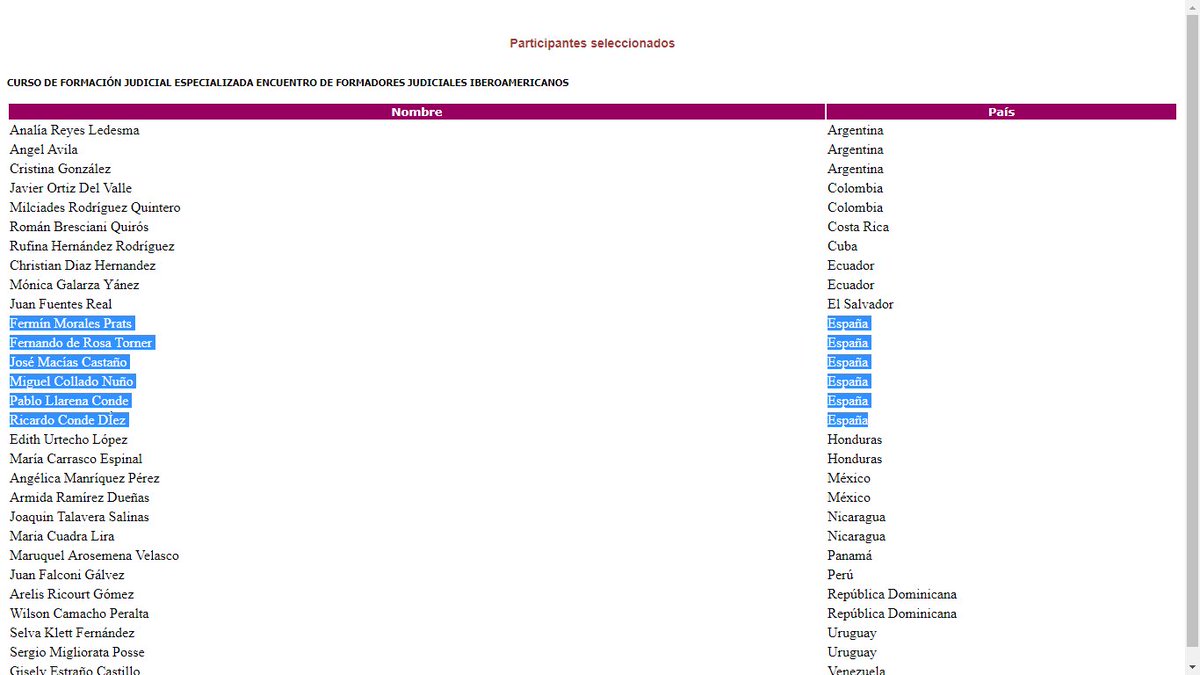Image resolution: width=1200 pixels, height=675 pixels.
Task: Select the name Angélica Manríquez Pérez
Action: click(x=85, y=479)
